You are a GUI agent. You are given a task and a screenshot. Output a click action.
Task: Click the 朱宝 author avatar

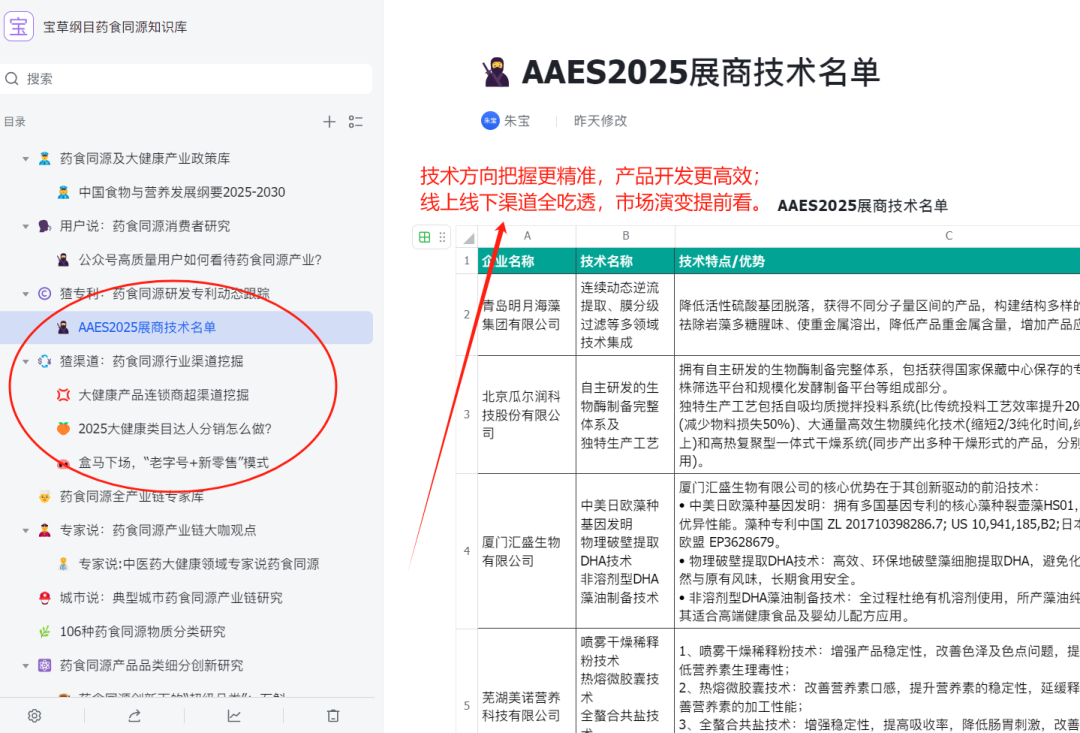(490, 120)
